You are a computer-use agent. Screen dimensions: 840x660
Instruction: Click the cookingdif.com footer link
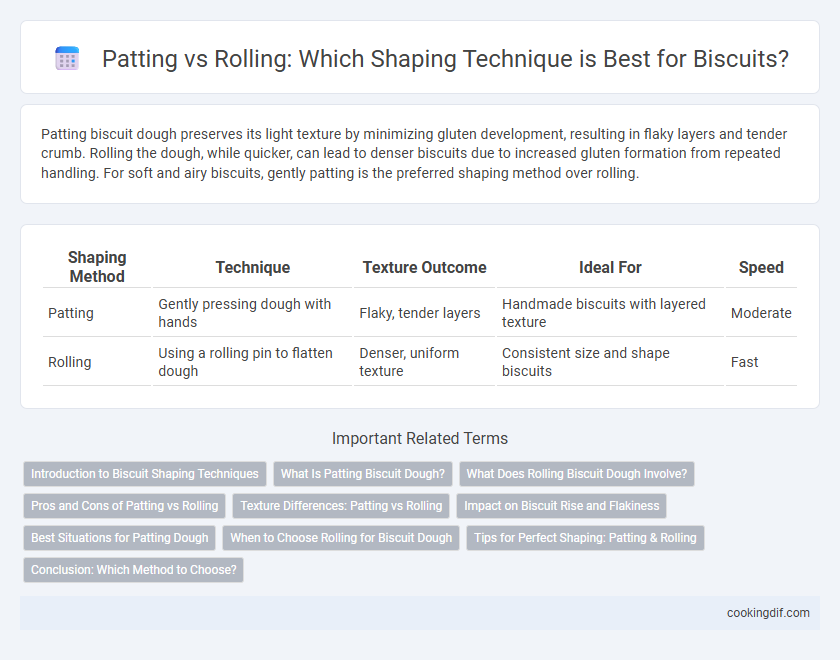click(x=768, y=613)
